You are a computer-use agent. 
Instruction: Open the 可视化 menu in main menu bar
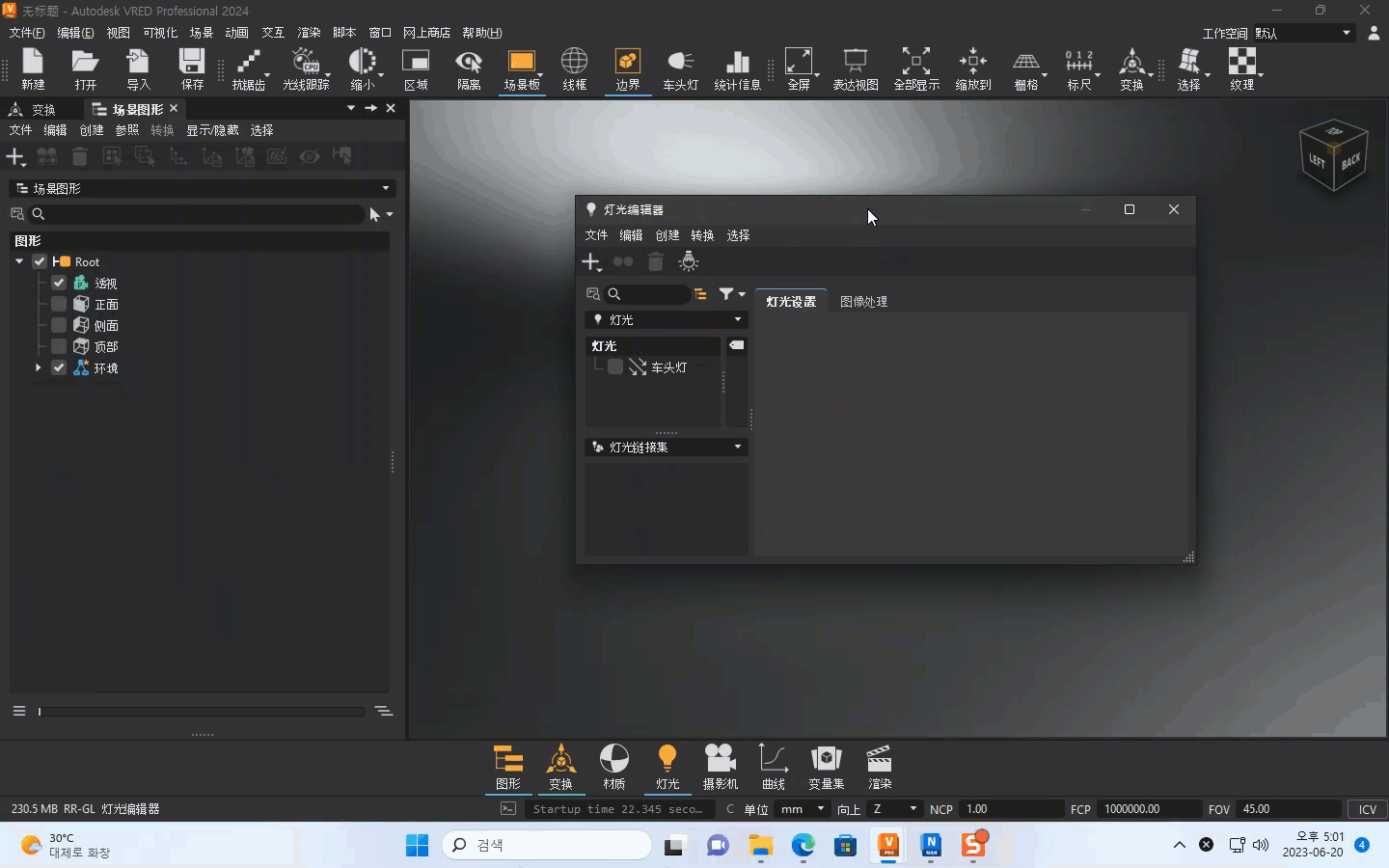point(160,33)
